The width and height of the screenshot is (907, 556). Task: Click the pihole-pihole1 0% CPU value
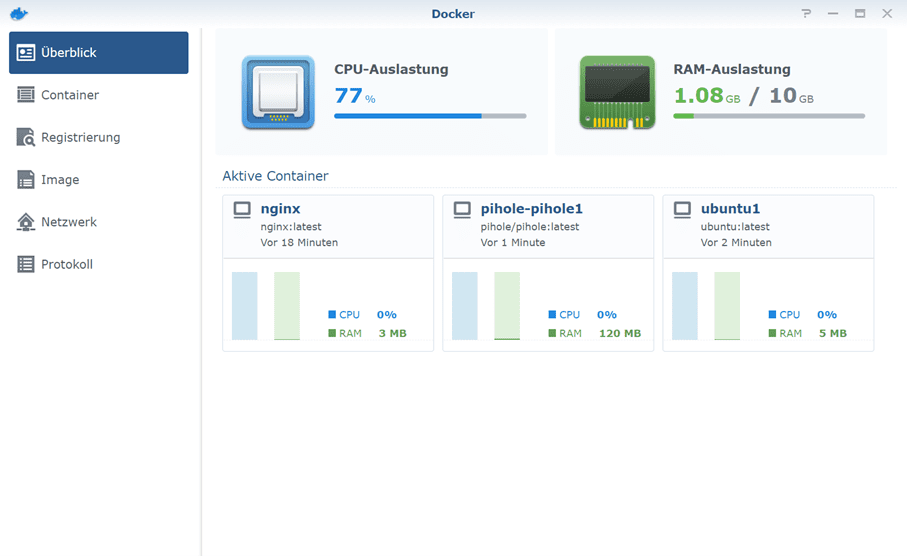(x=607, y=315)
